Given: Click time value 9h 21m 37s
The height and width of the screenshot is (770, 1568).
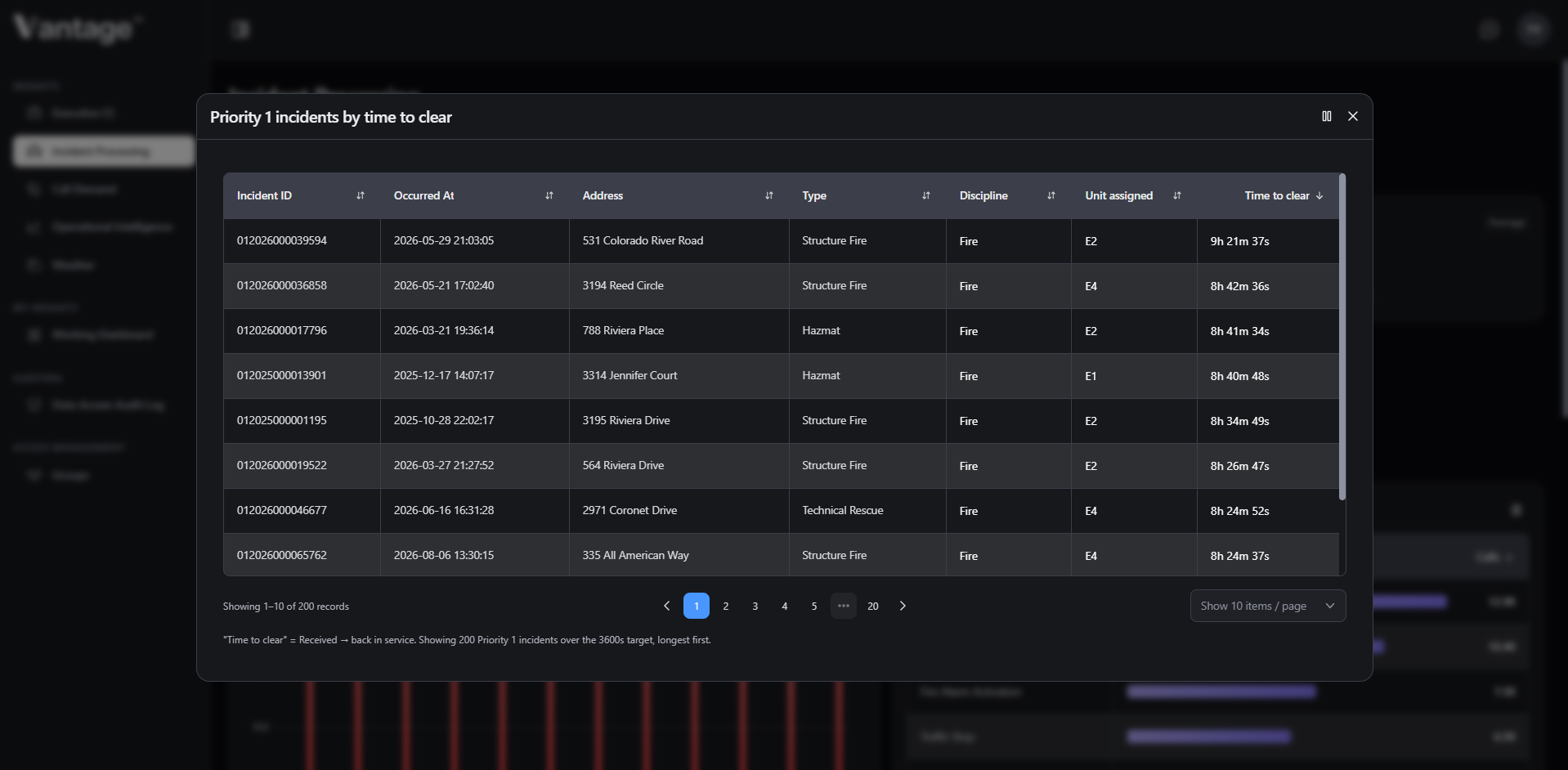Looking at the screenshot, I should coord(1239,241).
